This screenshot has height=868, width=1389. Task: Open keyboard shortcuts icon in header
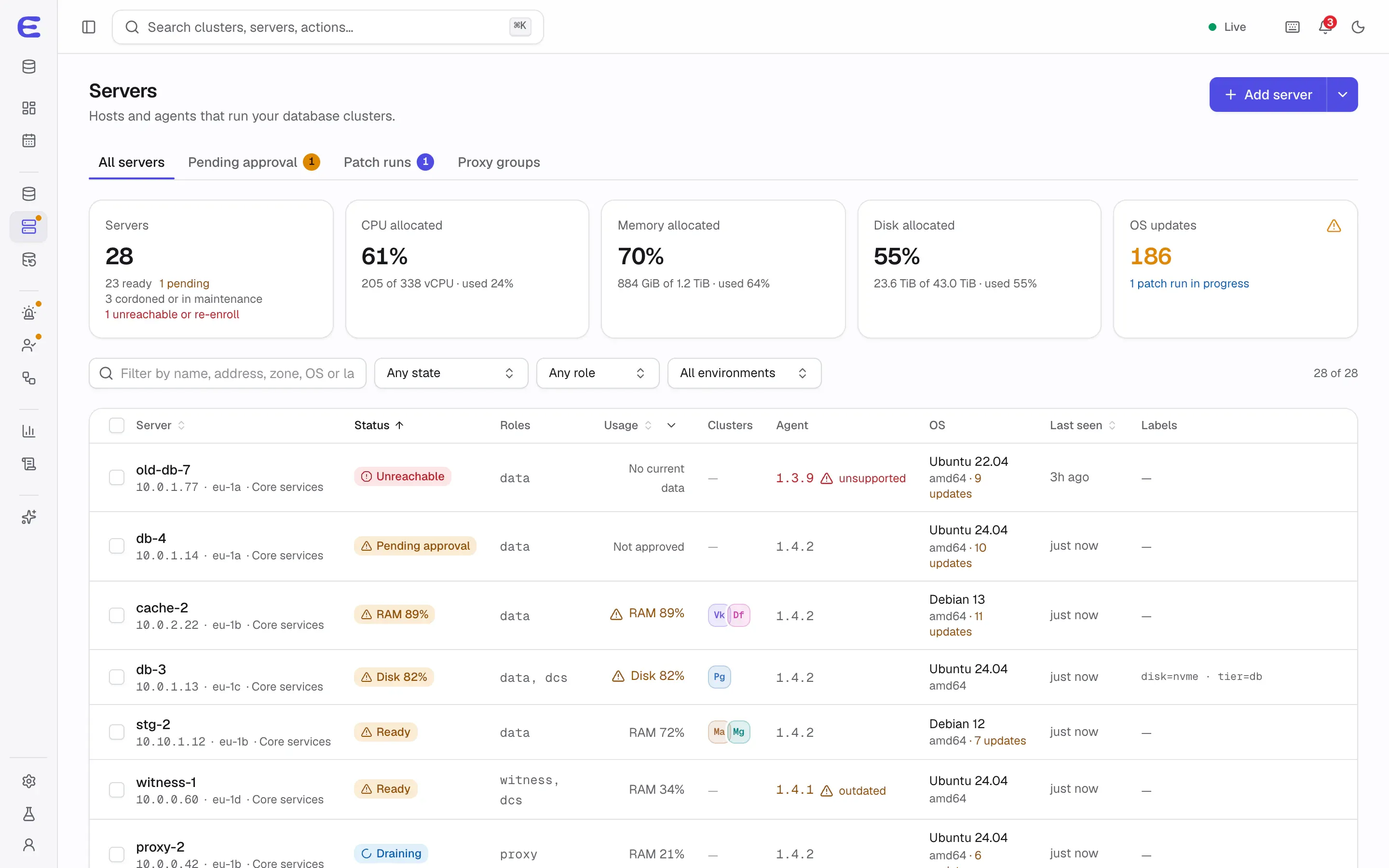[x=1292, y=27]
